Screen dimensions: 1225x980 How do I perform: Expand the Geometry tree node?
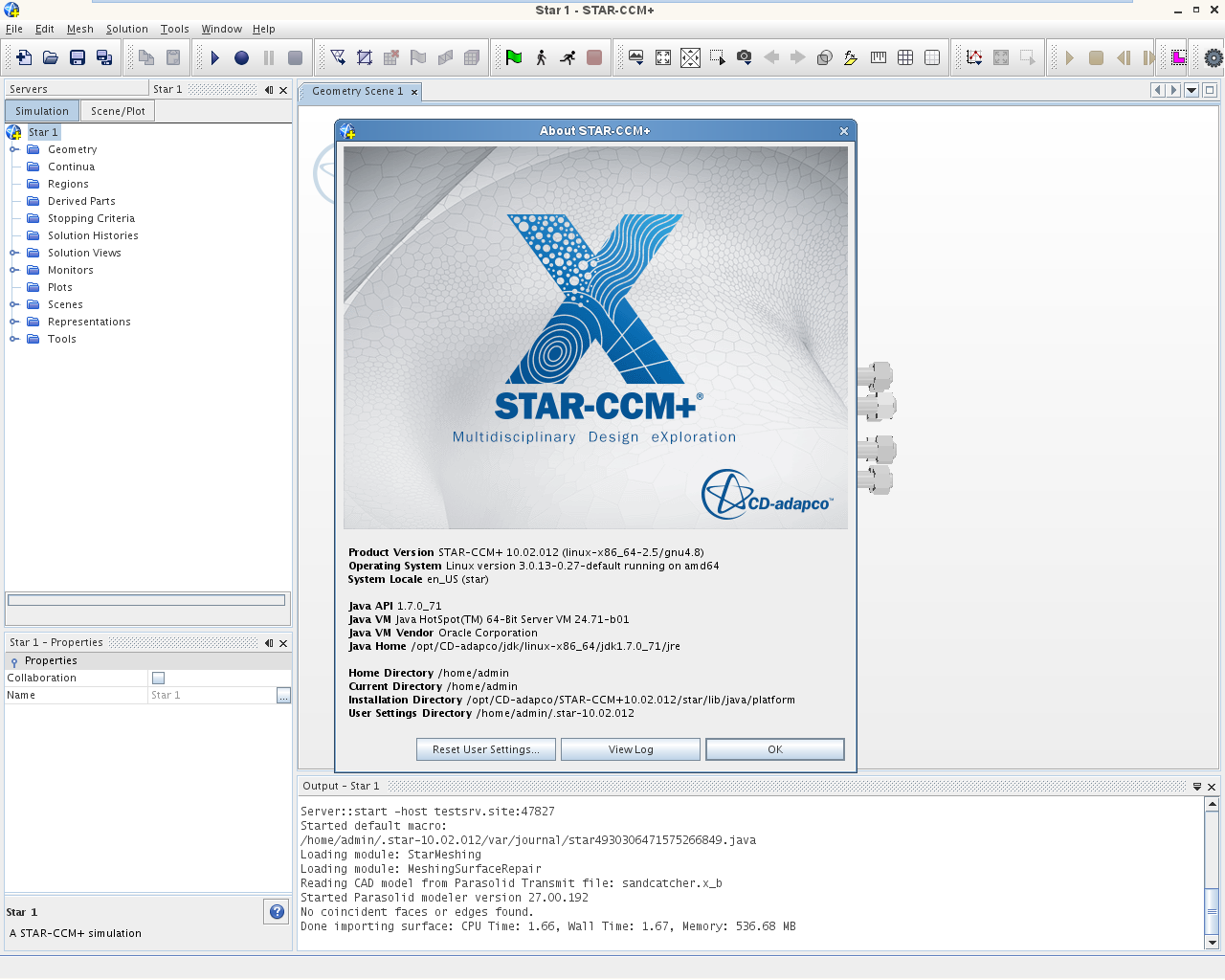click(x=14, y=149)
